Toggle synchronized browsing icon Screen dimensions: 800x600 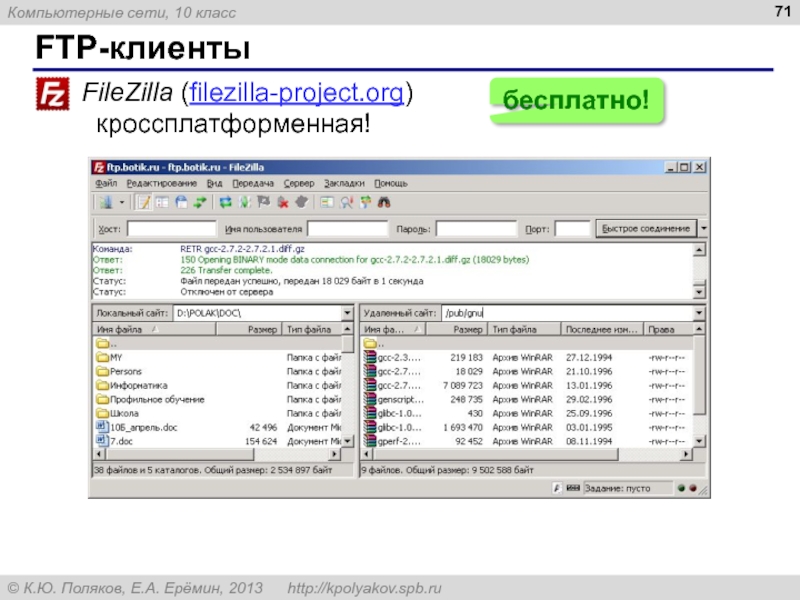(x=365, y=203)
